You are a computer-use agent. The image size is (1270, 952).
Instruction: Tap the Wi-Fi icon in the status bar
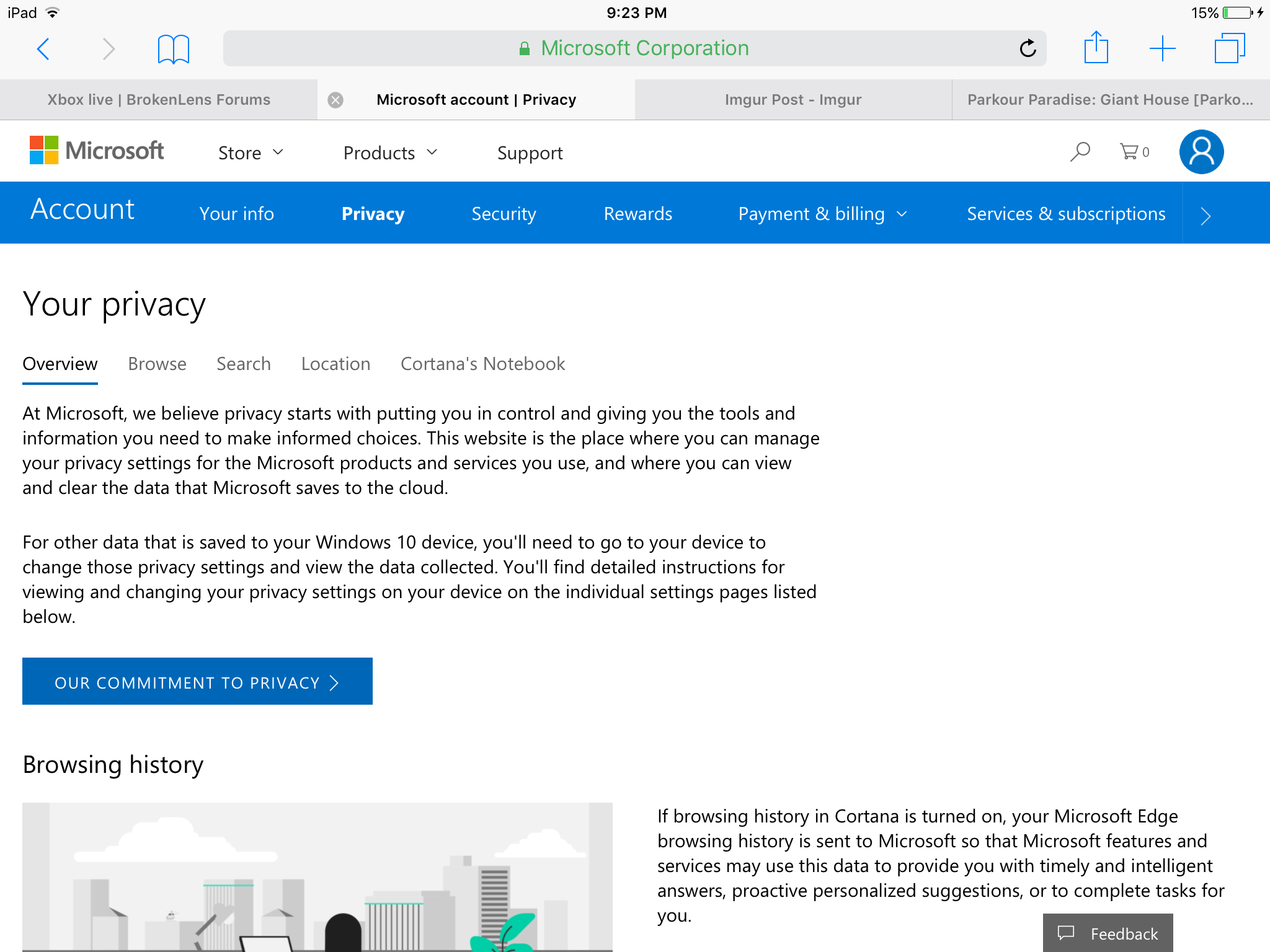tap(53, 12)
